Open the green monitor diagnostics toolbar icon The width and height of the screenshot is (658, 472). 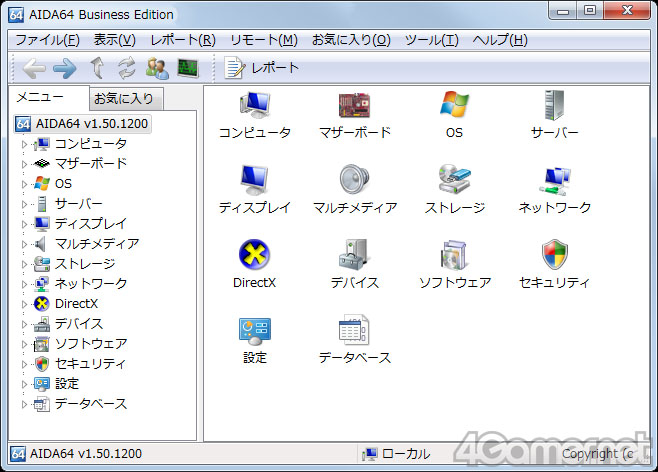[x=188, y=68]
